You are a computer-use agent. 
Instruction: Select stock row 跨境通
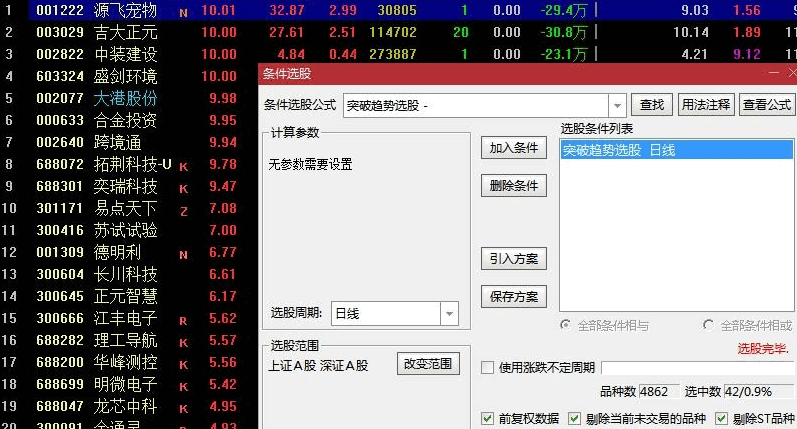(x=117, y=142)
